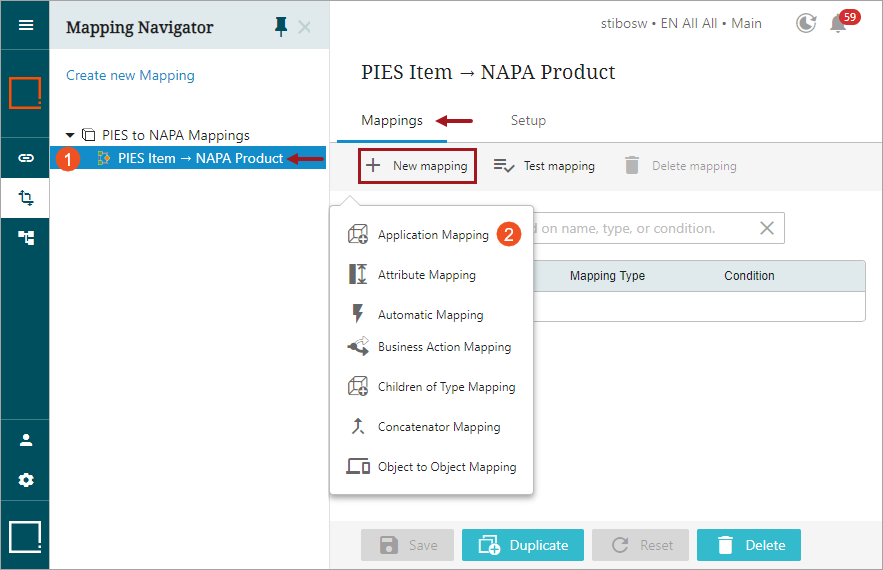Close the Mapping Navigator panel
Image resolution: width=883 pixels, height=570 pixels.
click(305, 27)
